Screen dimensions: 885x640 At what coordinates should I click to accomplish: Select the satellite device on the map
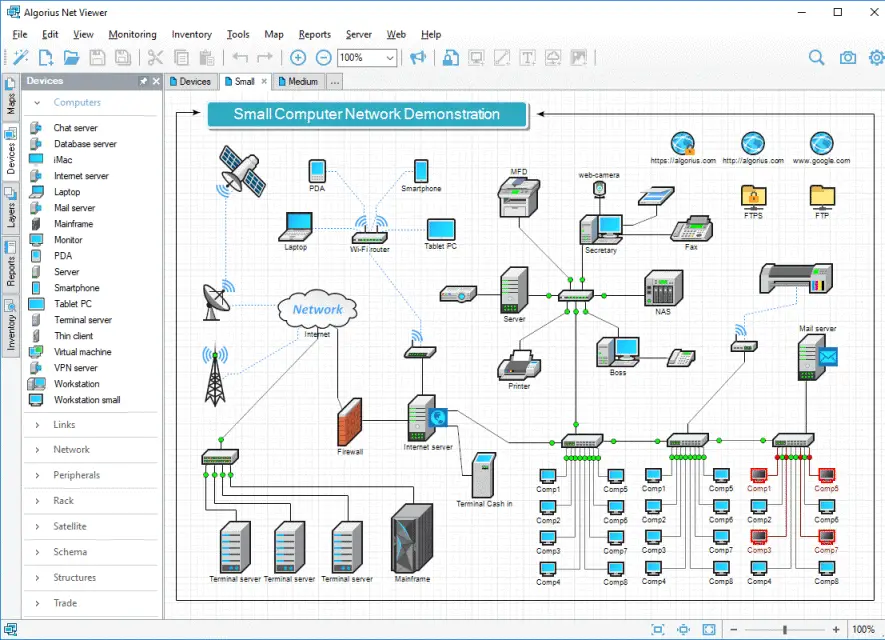[x=241, y=172]
